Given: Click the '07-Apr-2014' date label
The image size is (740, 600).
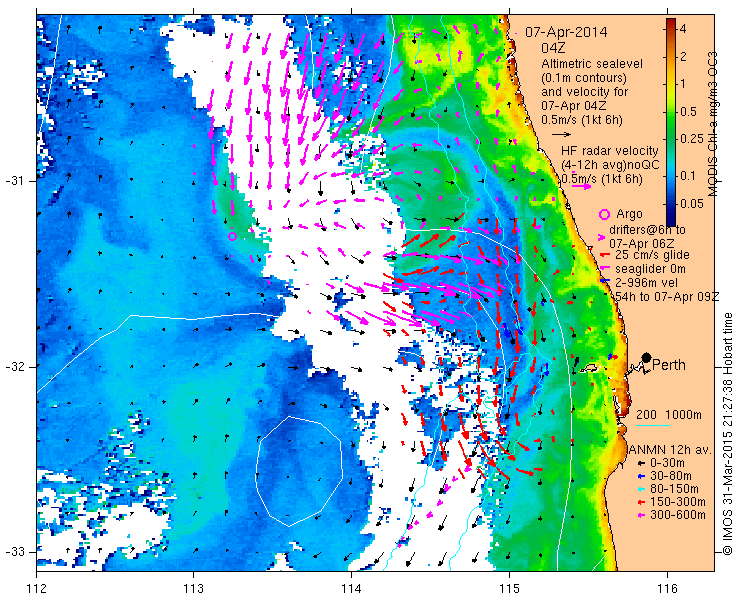Looking at the screenshot, I should point(566,33).
